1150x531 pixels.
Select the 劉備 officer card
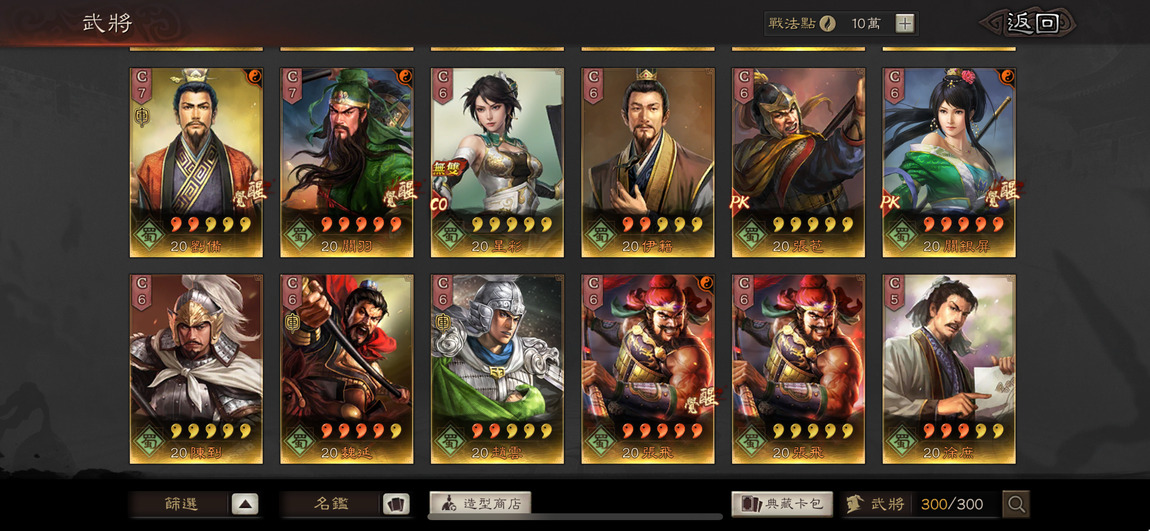(197, 162)
